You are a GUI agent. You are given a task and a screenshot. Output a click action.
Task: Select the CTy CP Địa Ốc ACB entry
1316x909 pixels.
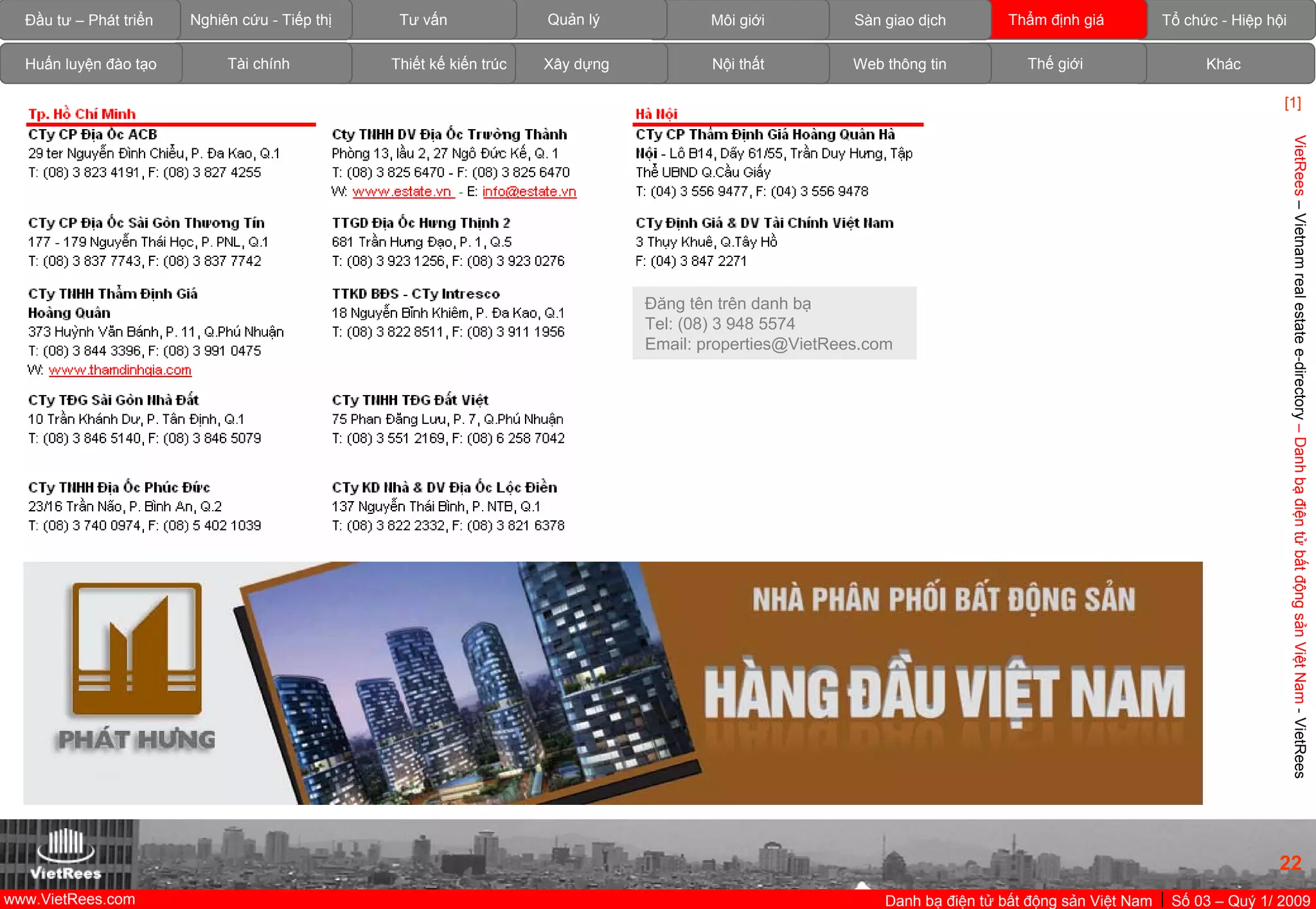[93, 134]
